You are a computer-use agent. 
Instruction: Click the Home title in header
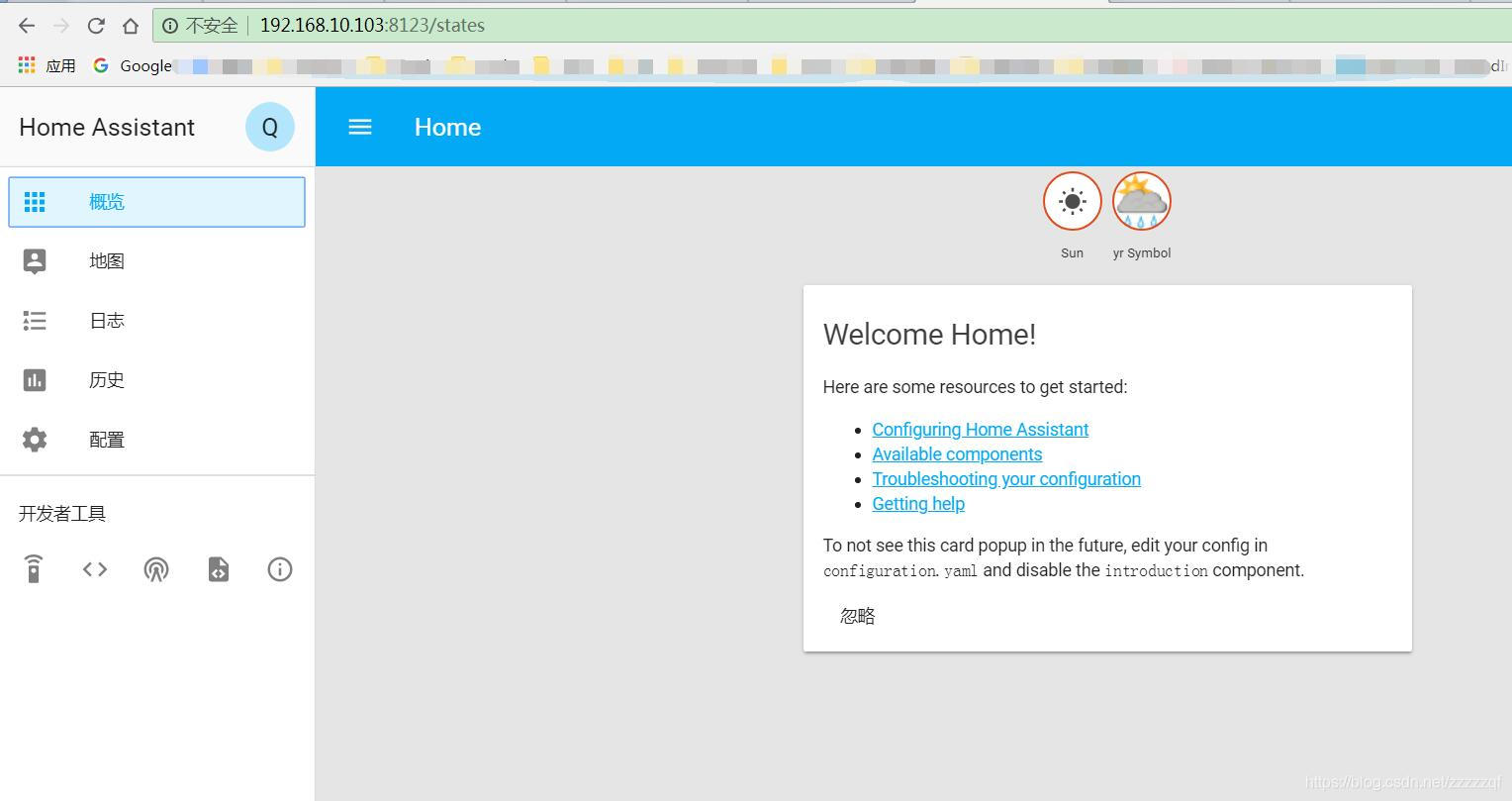click(447, 127)
